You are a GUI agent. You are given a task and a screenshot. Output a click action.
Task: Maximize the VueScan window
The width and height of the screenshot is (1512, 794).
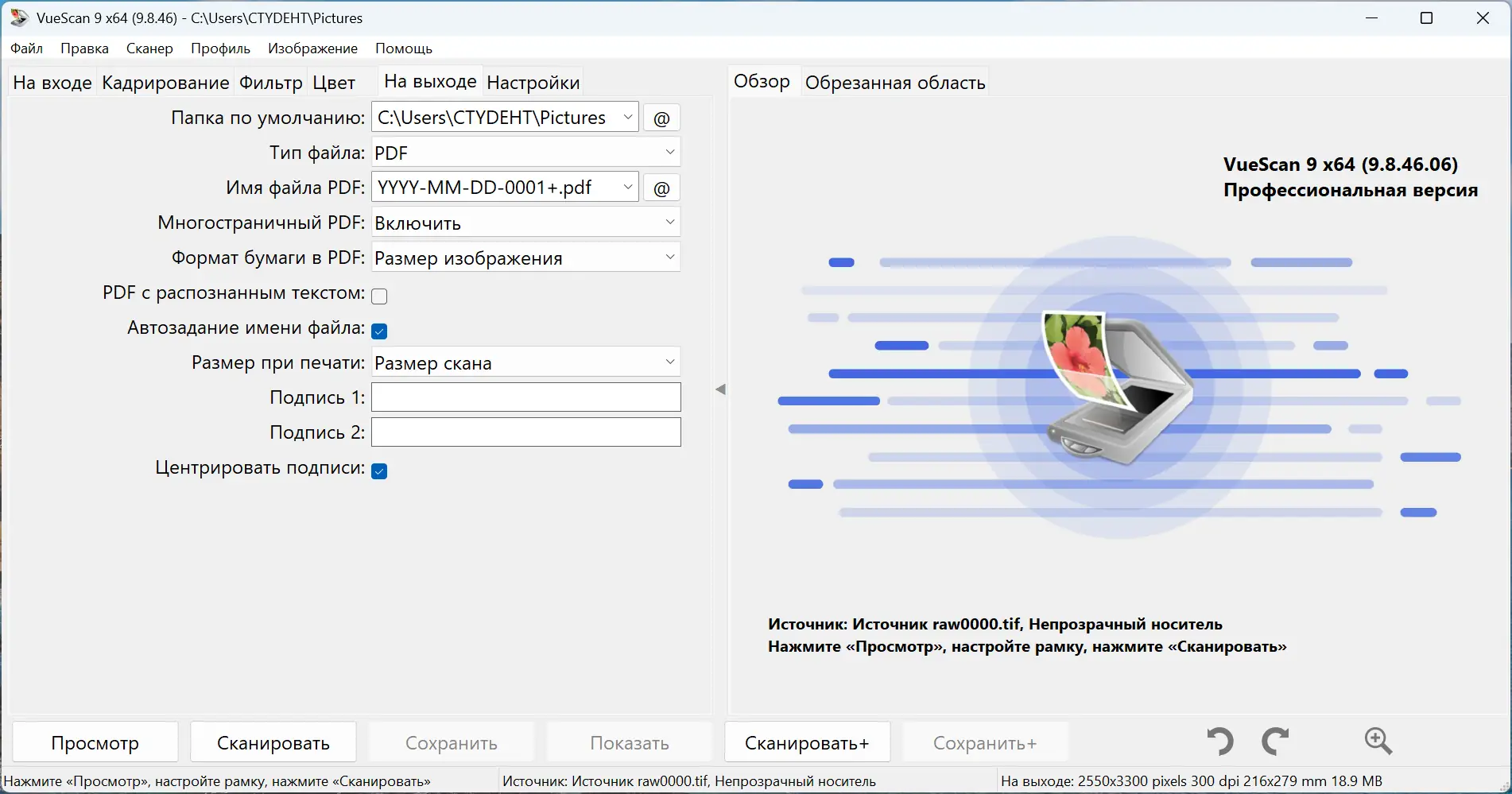(x=1427, y=17)
